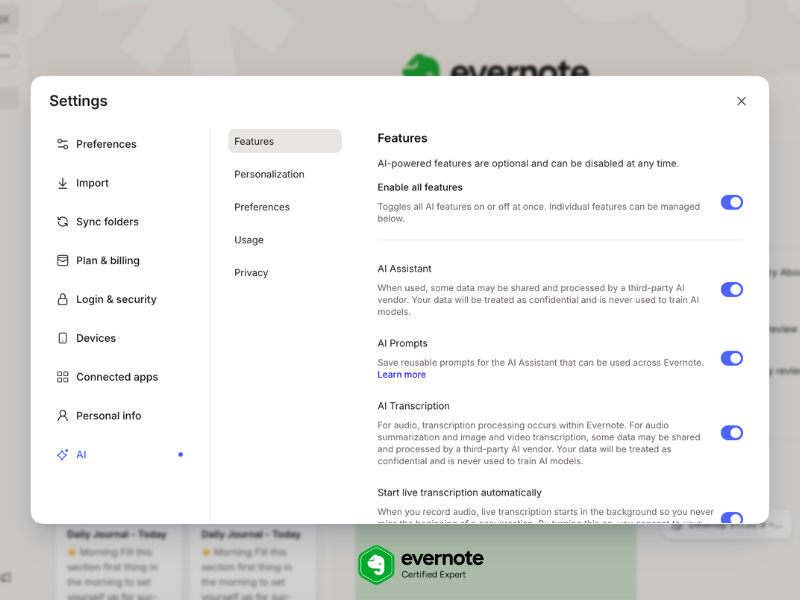800x600 pixels.
Task: Turn off the AI Prompts switch
Action: click(x=732, y=358)
